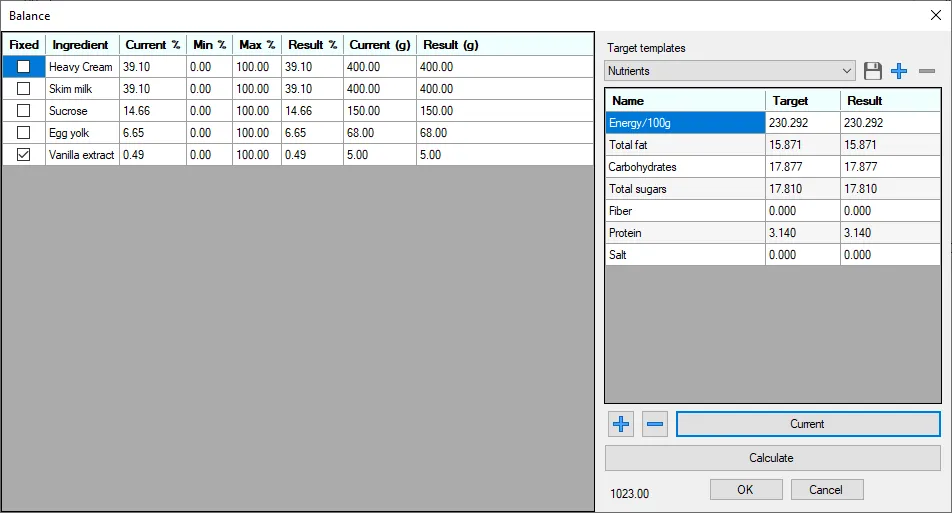
Task: Add a new target template
Action: tap(899, 71)
